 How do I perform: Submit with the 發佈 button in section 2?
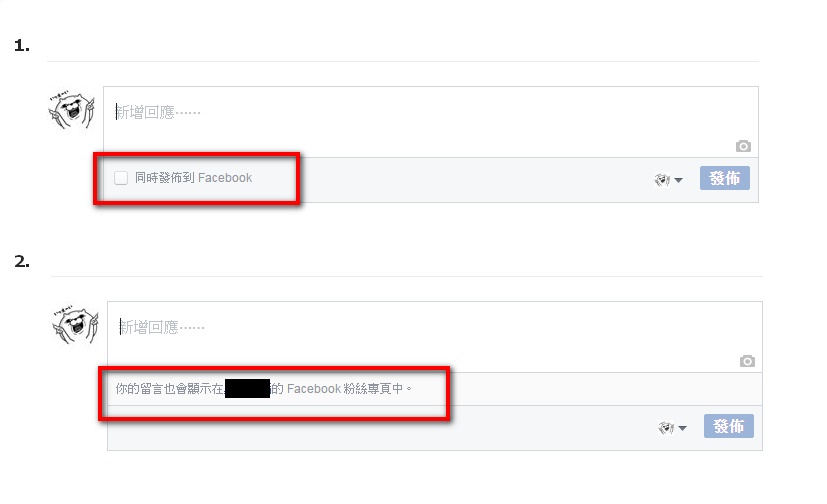(x=728, y=426)
